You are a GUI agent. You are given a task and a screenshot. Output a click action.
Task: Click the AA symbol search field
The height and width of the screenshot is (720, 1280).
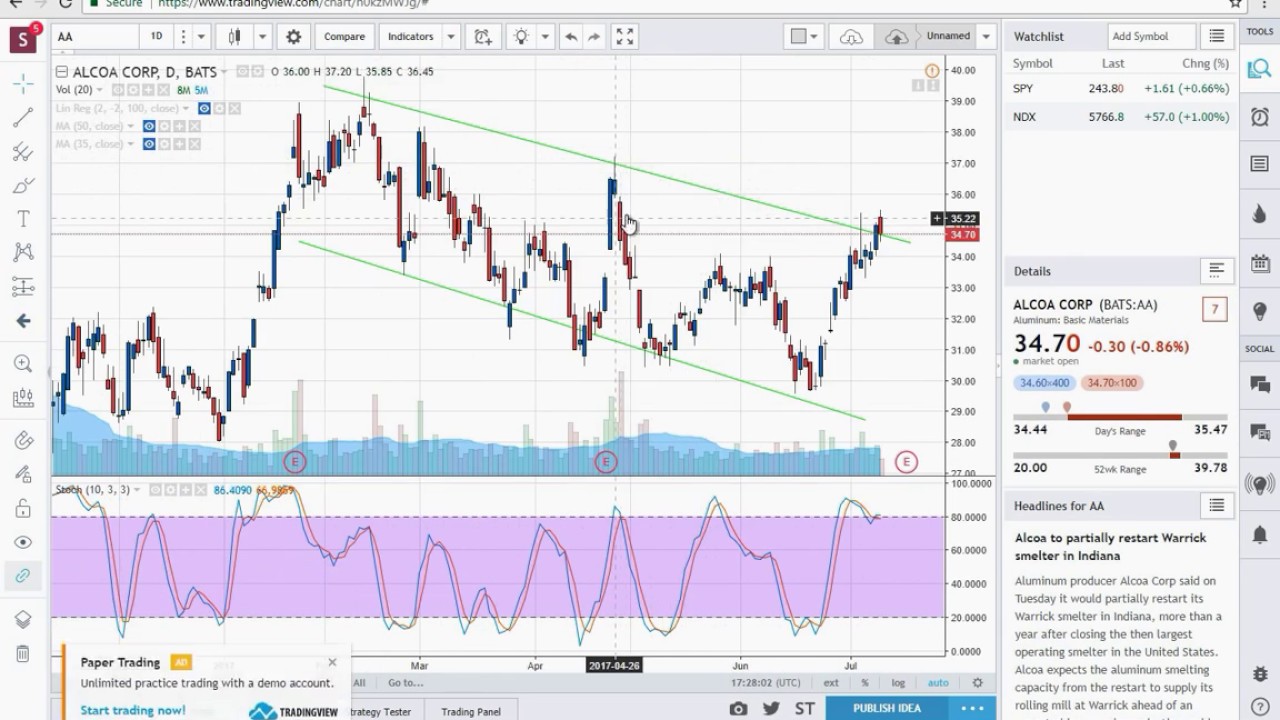95,37
